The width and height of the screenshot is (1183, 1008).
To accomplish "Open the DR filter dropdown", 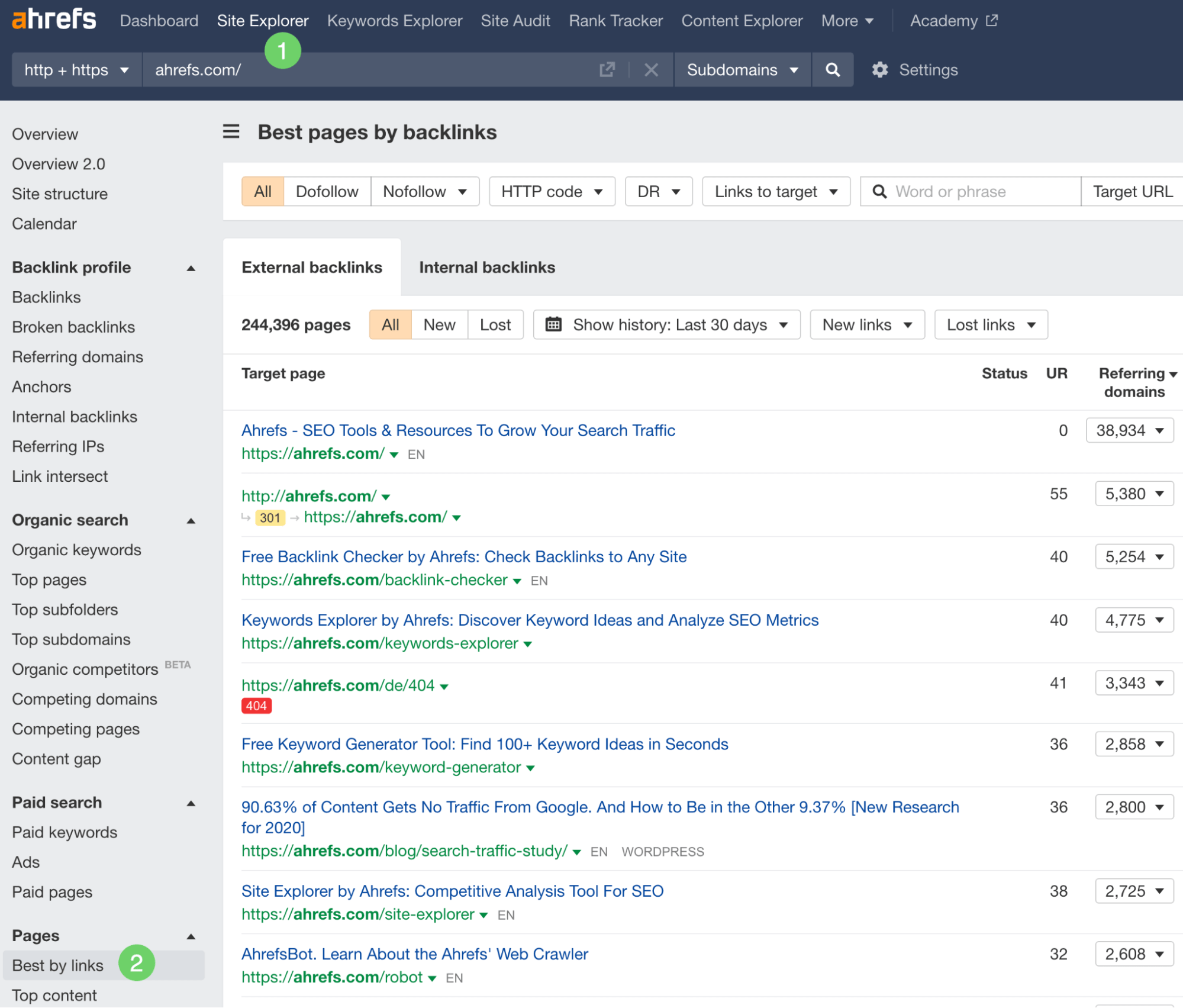I will (658, 191).
